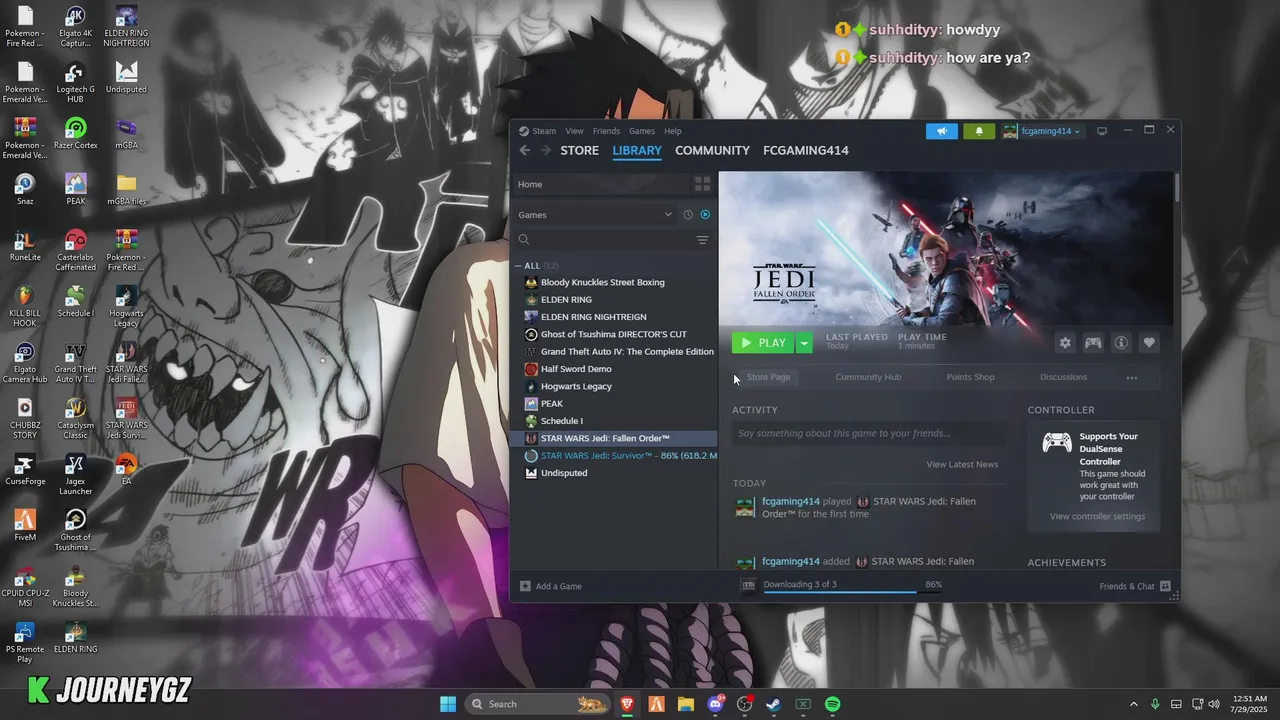Select Bloody Knuckles Street Boxing in library
This screenshot has width=1280, height=720.
point(602,282)
